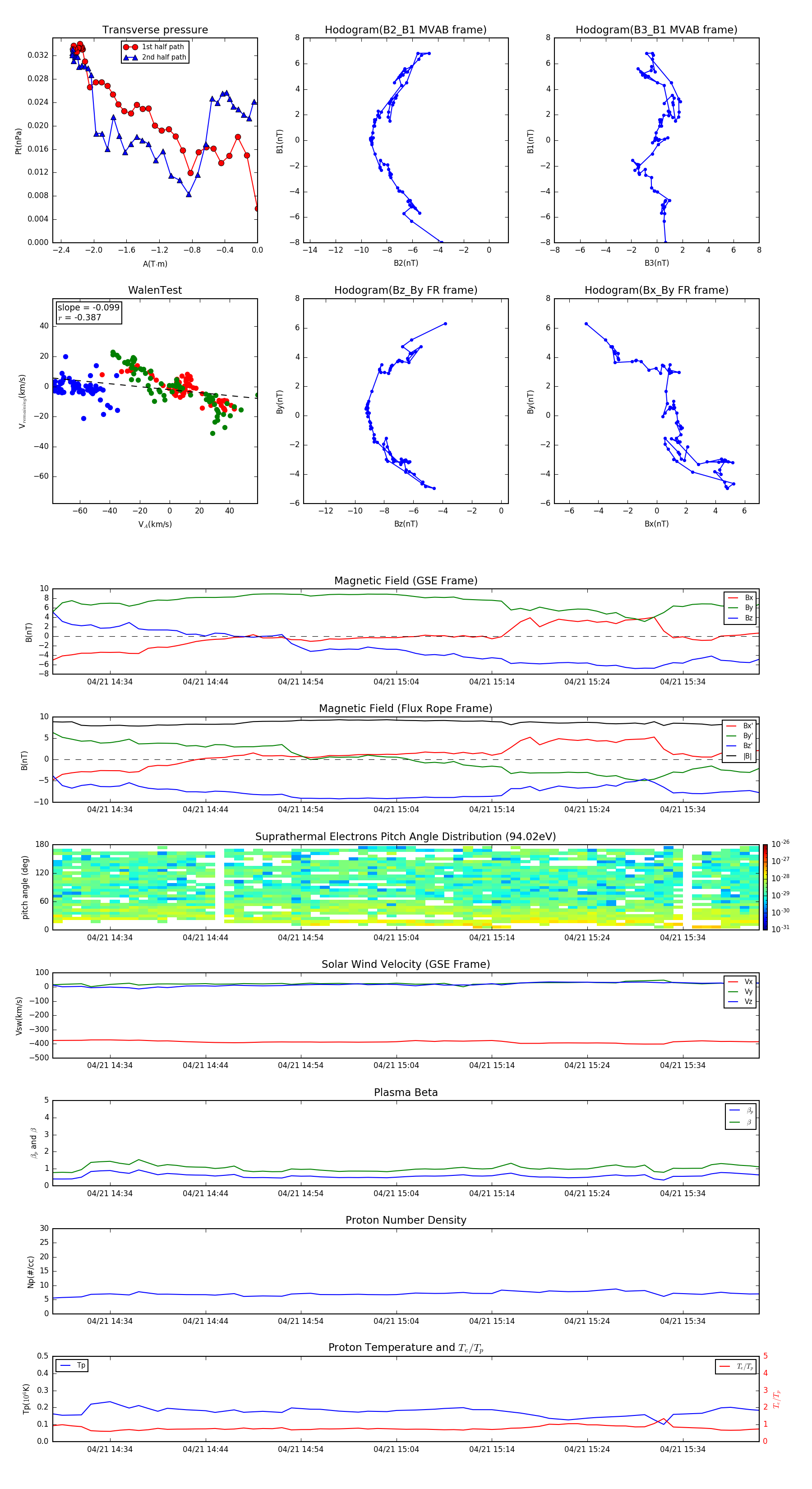Select the '1st half path' legend entry
This screenshot has height=1489, width=812.
click(155, 47)
